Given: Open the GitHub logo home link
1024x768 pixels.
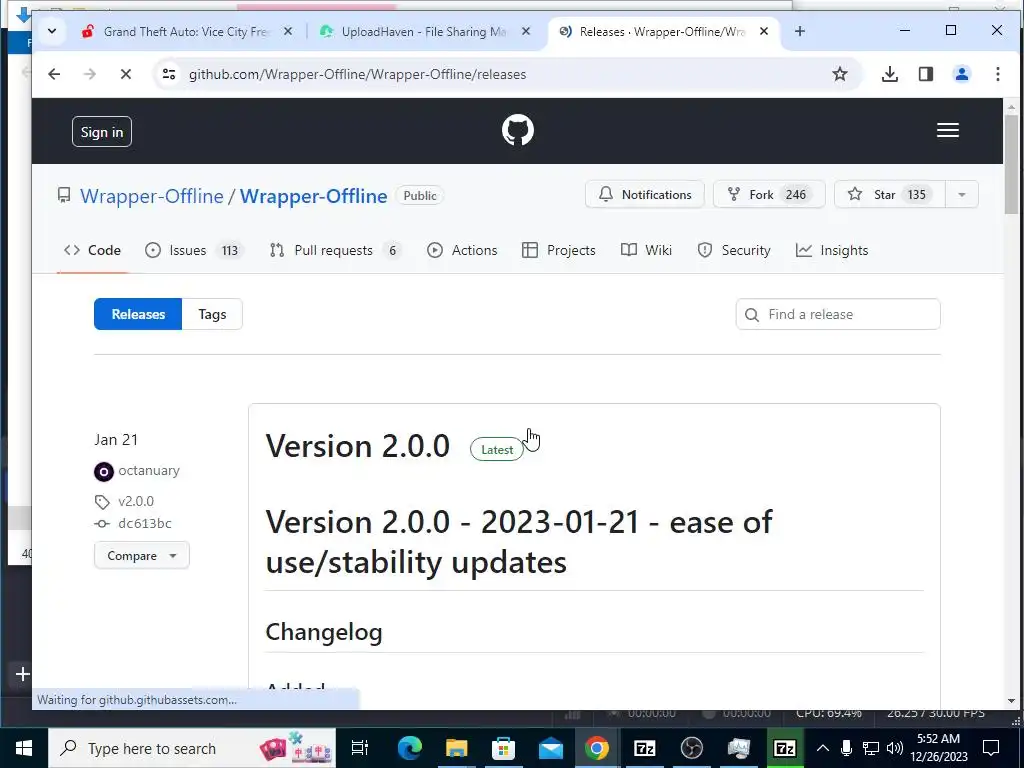Looking at the screenshot, I should coord(517,130).
